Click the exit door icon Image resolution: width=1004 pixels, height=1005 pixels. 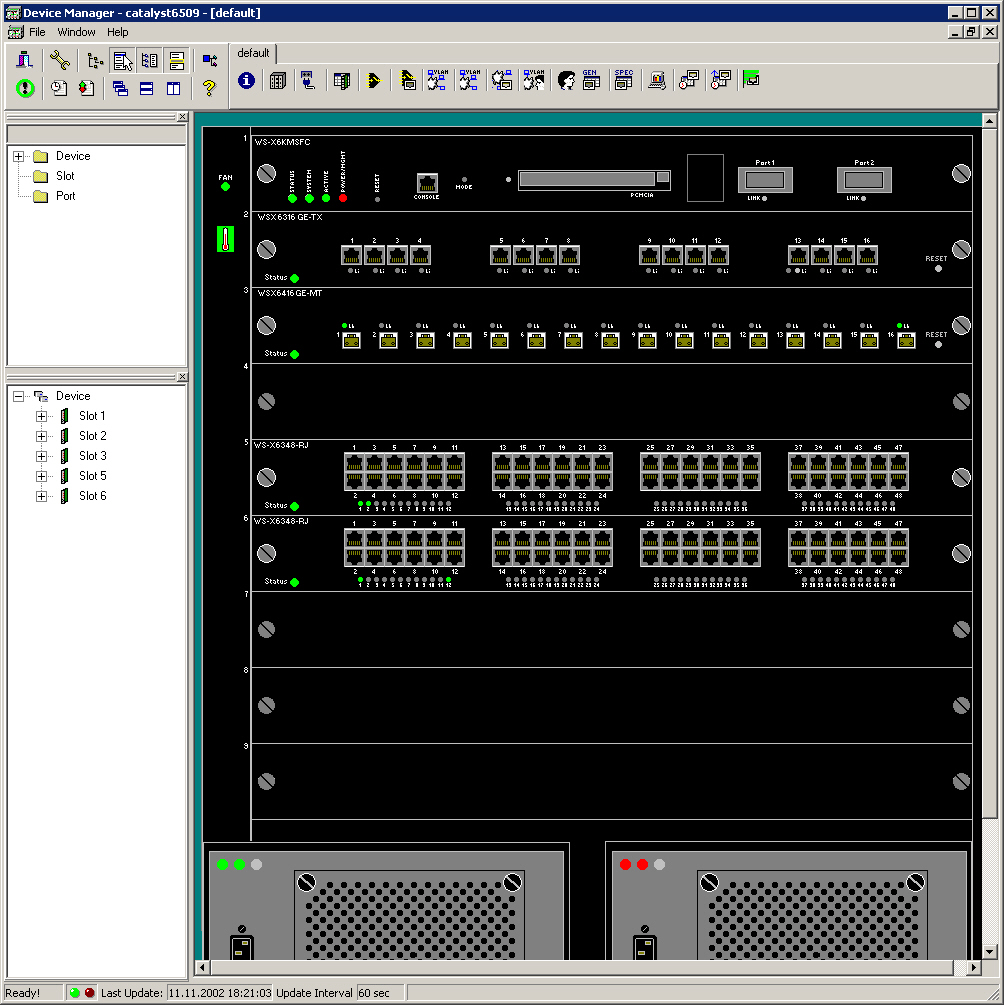25,61
